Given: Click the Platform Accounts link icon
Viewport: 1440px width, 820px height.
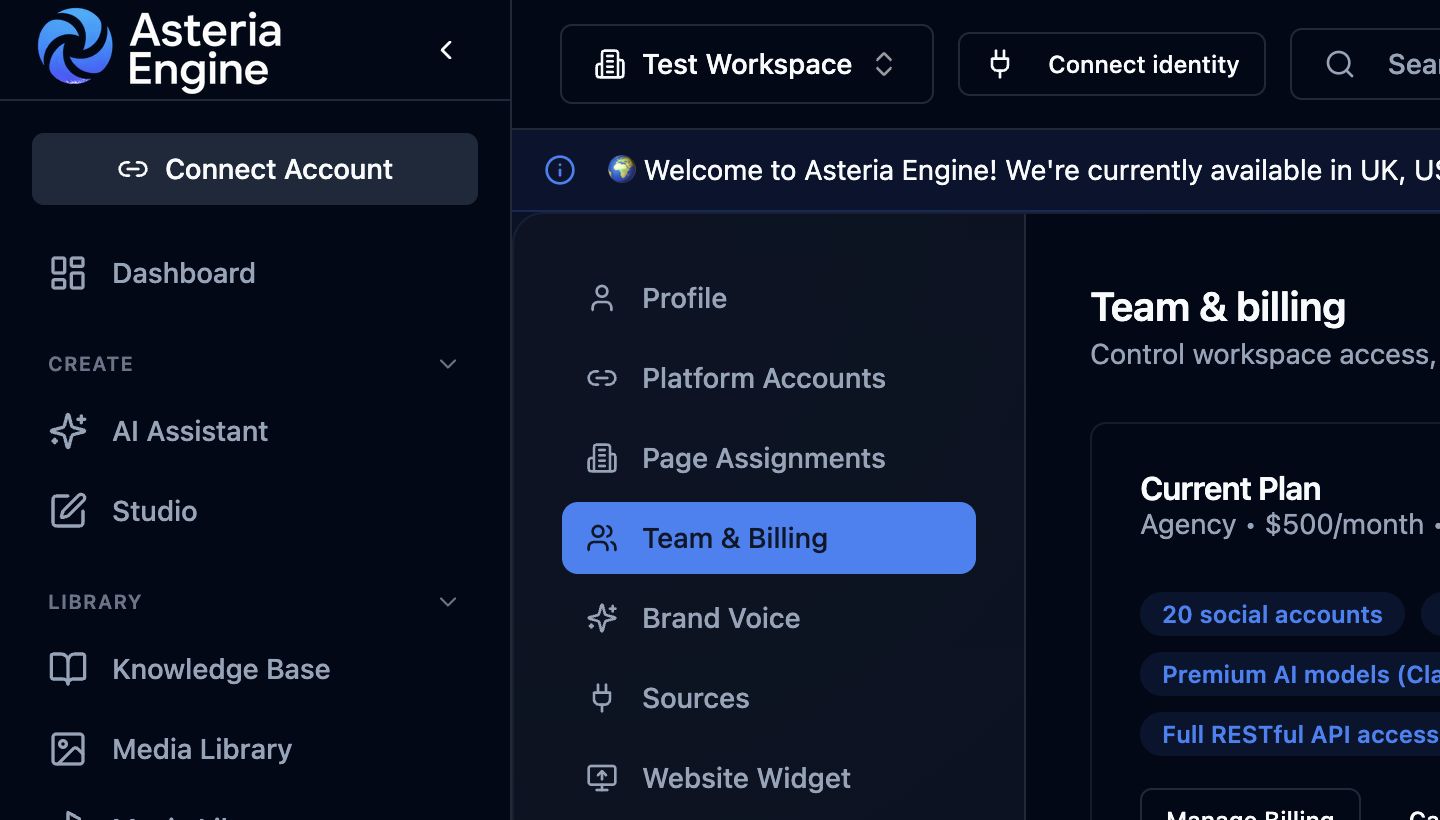Looking at the screenshot, I should coord(602,378).
